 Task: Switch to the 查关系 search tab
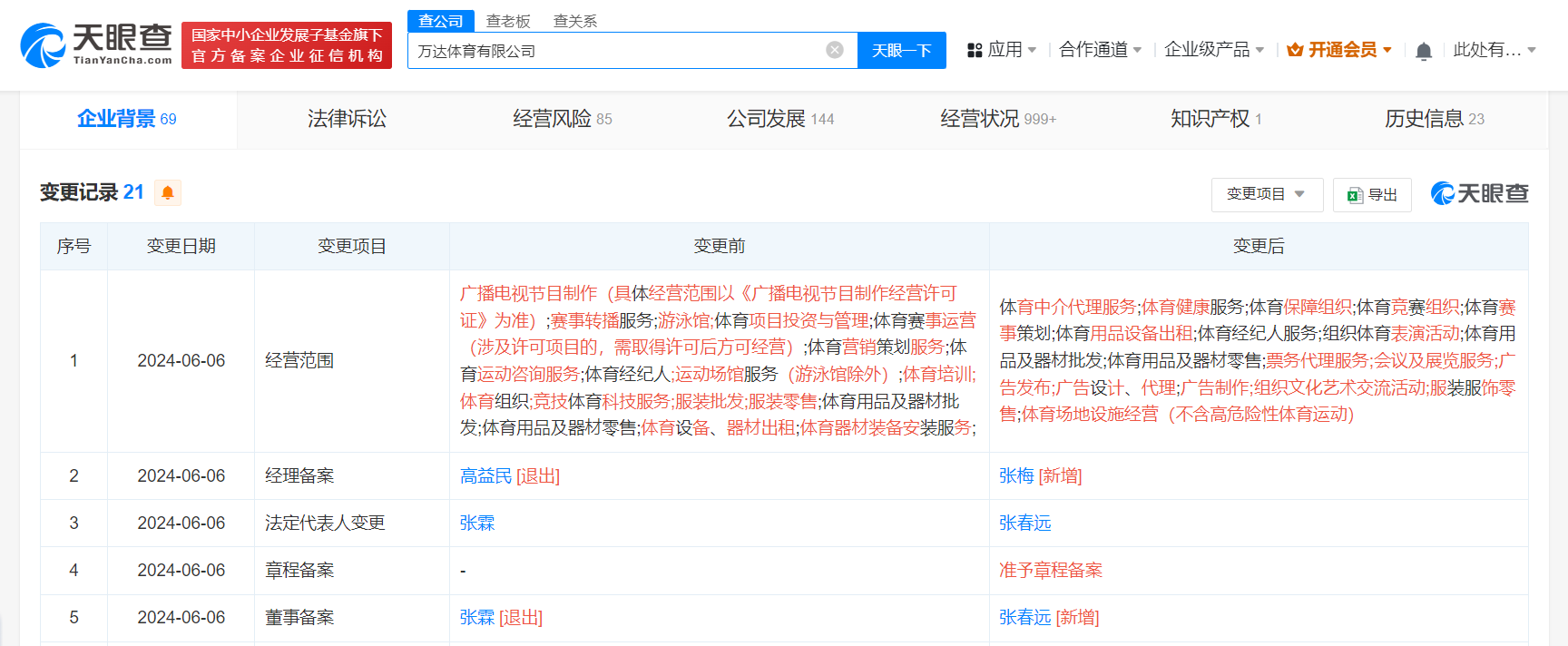[575, 21]
